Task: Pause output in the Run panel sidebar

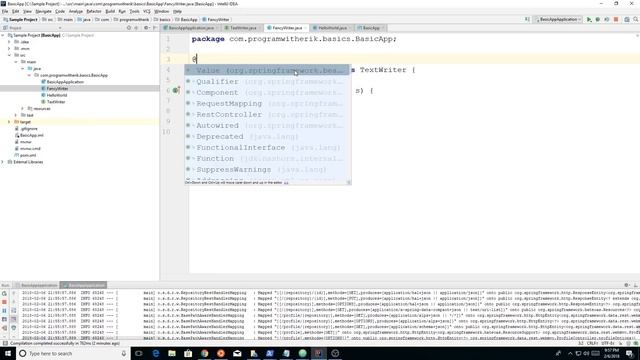Action: pyautogui.click(x=4, y=311)
